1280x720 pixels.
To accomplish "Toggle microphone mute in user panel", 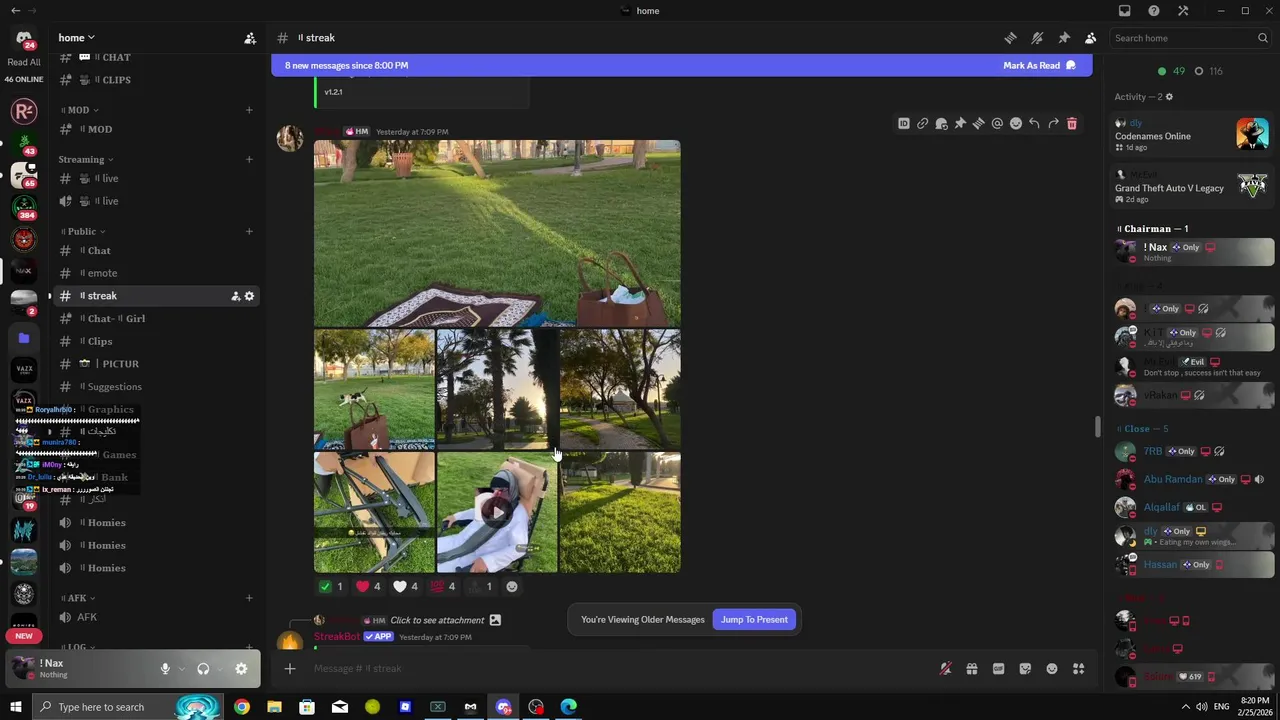I will pyautogui.click(x=165, y=669).
